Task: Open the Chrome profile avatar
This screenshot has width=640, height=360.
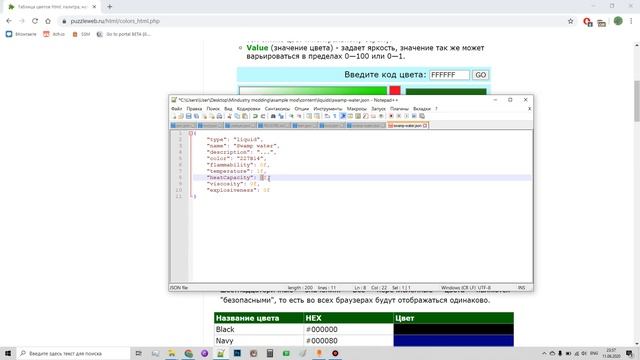Action: pyautogui.click(x=618, y=21)
